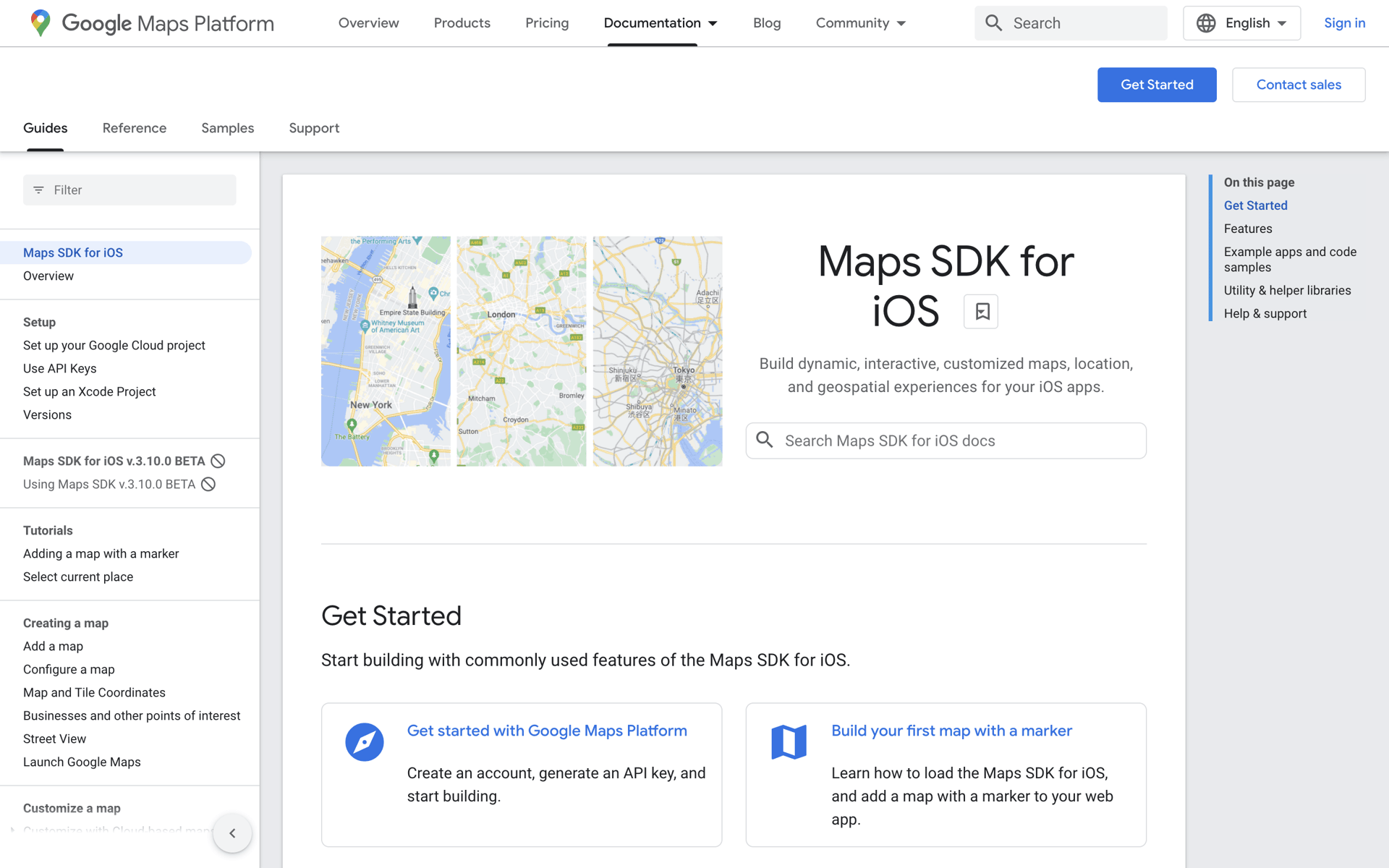Focus the sidebar Filter field
The width and height of the screenshot is (1389, 868).
(x=129, y=190)
